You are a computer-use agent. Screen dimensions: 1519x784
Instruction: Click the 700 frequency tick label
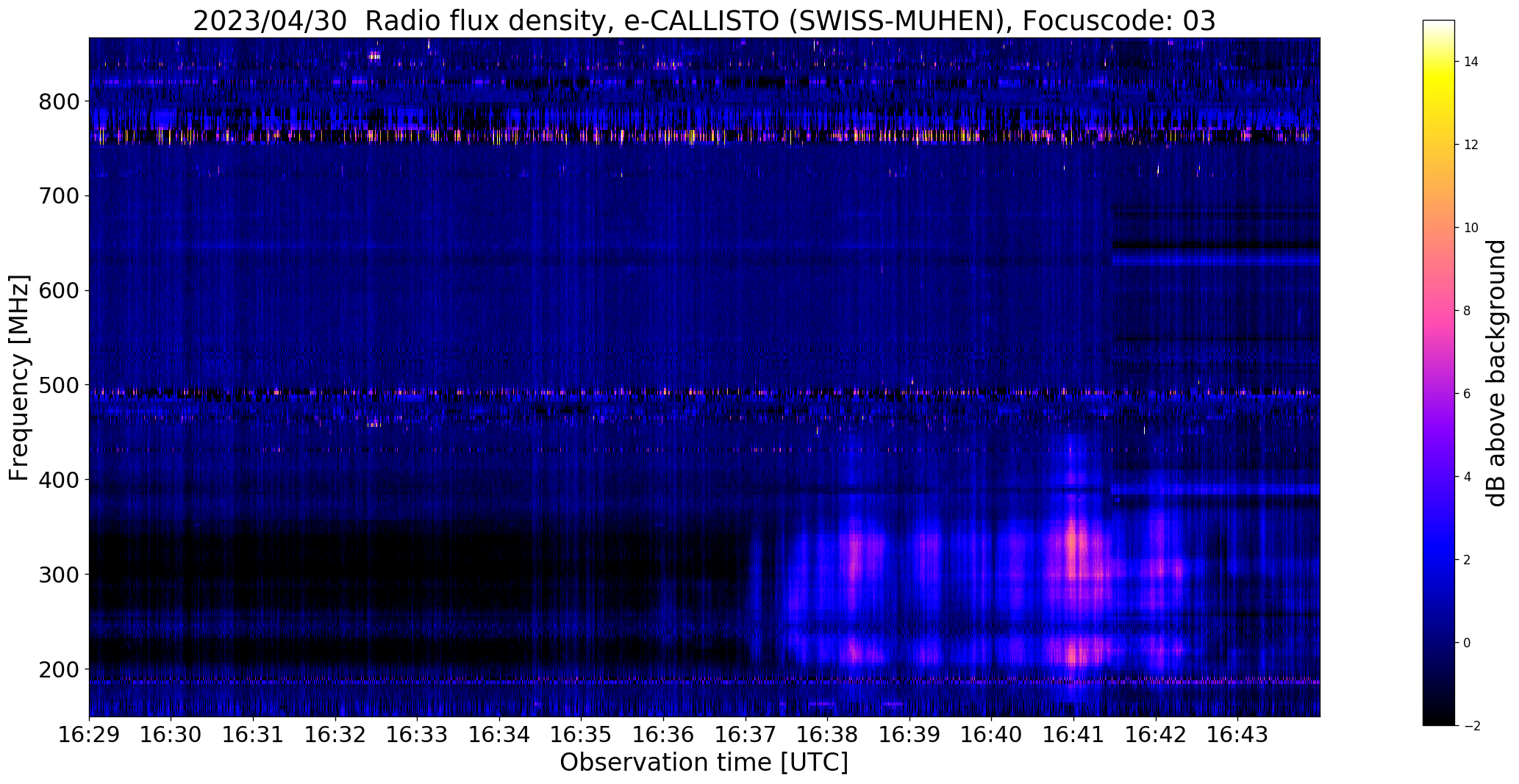click(x=59, y=196)
